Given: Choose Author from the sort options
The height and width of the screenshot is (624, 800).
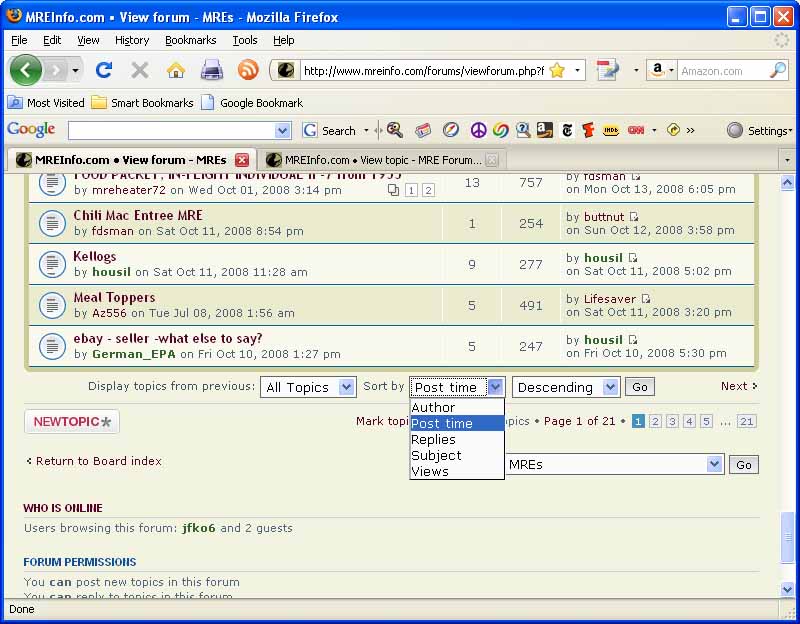Looking at the screenshot, I should tap(433, 407).
